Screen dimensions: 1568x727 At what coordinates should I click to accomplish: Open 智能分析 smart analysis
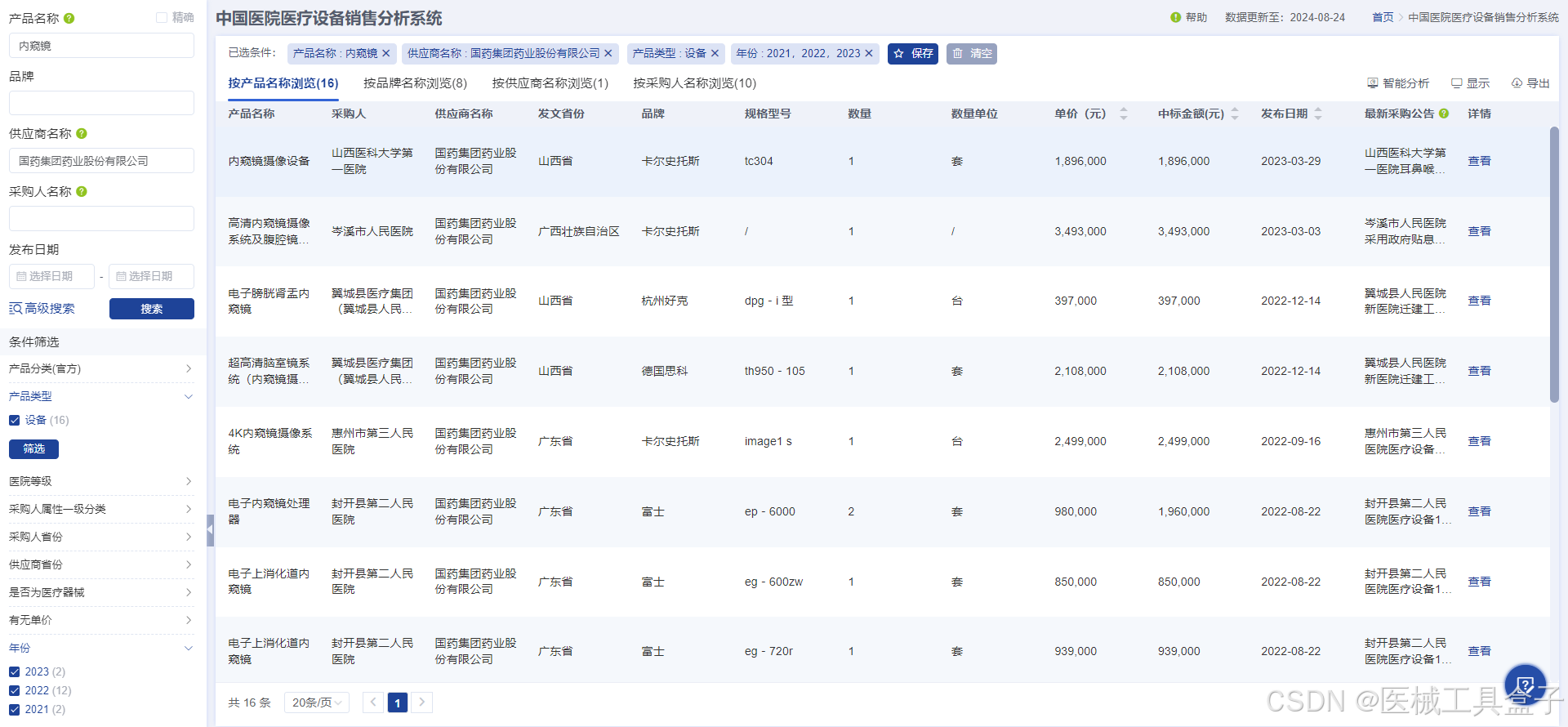pos(1398,83)
